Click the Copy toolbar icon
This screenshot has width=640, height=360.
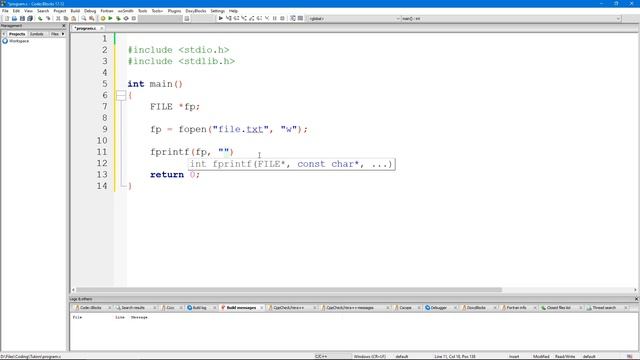(x=66, y=18)
